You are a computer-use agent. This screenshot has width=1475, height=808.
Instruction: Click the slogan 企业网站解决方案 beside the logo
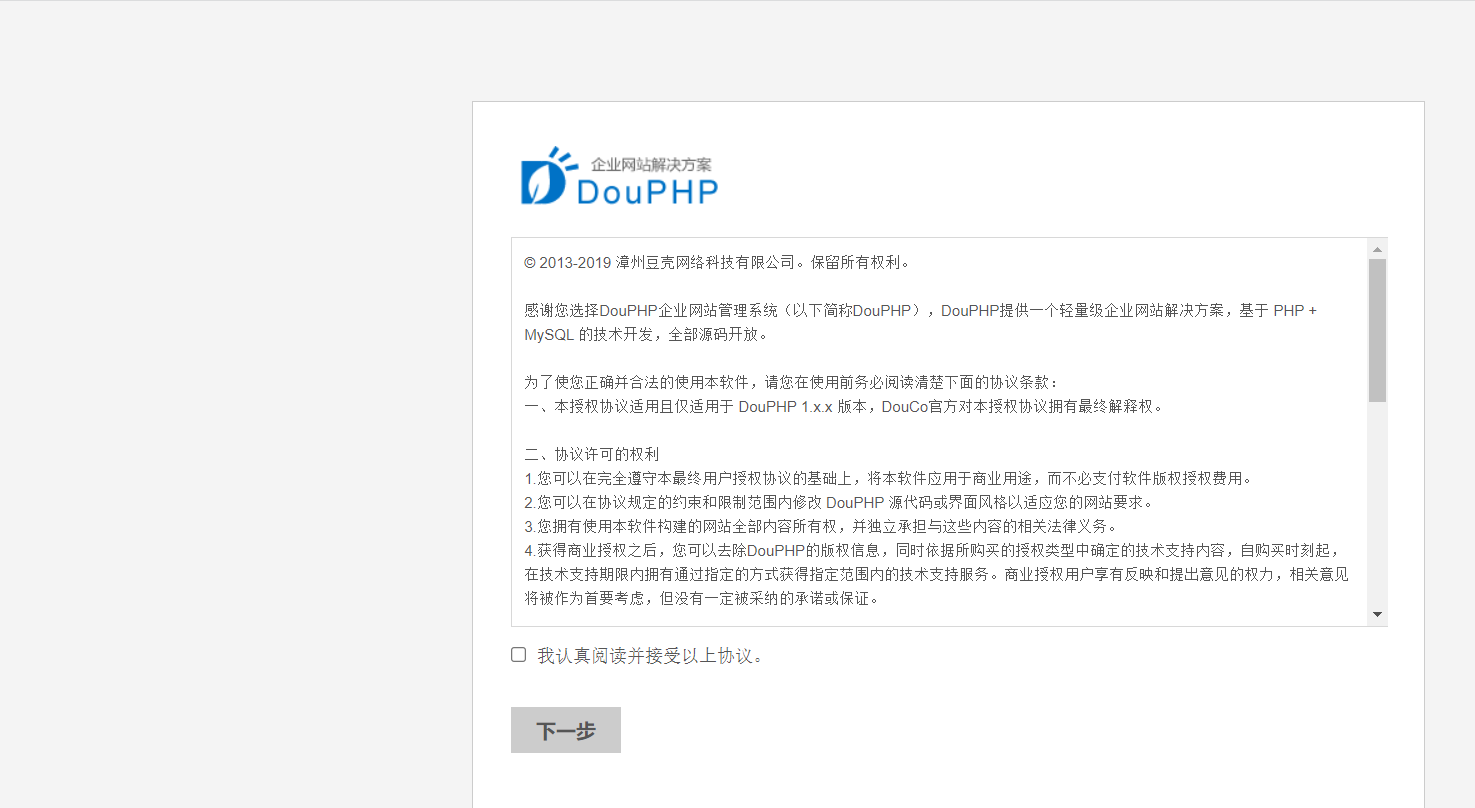[651, 164]
